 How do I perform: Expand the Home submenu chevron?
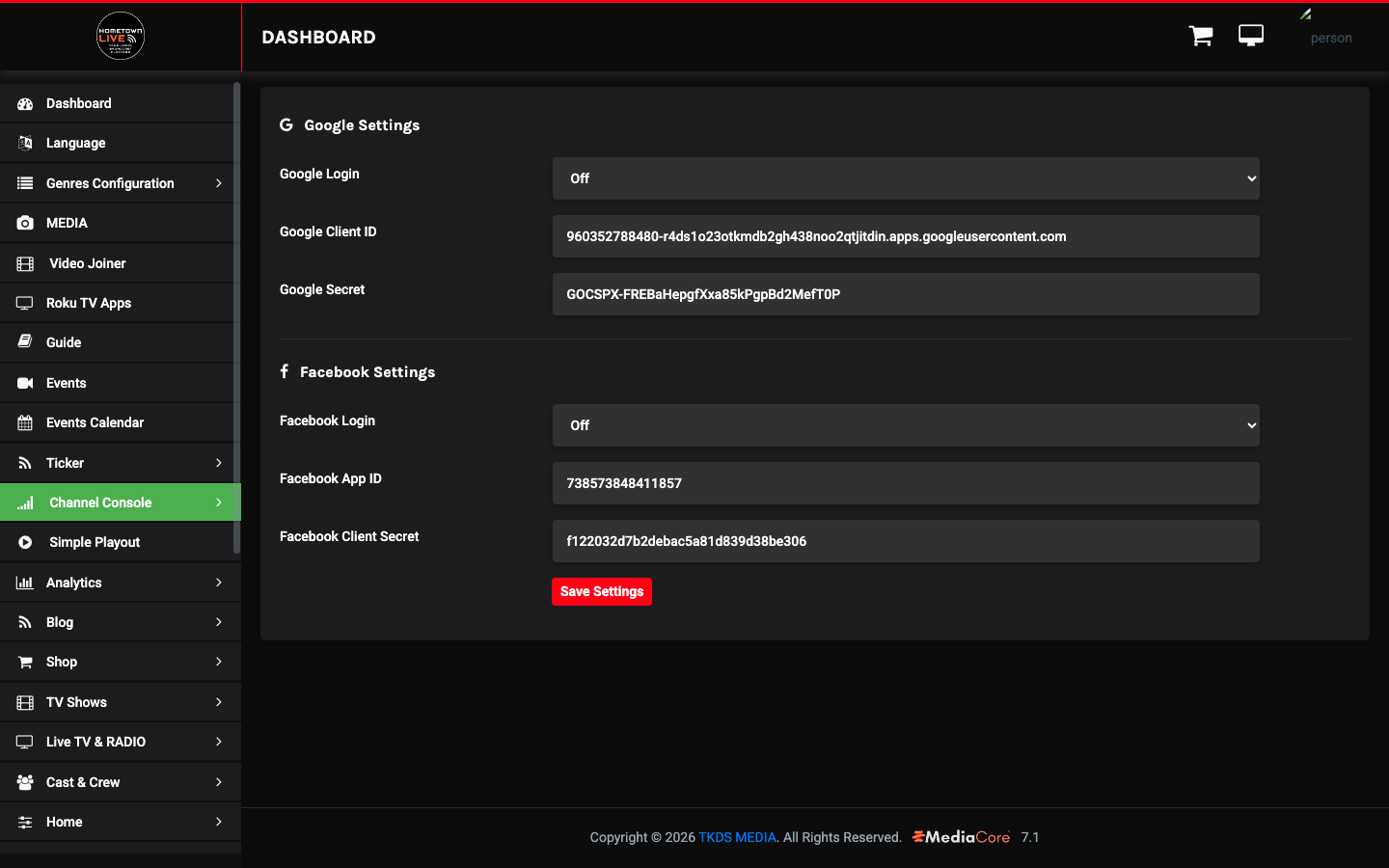coord(219,822)
